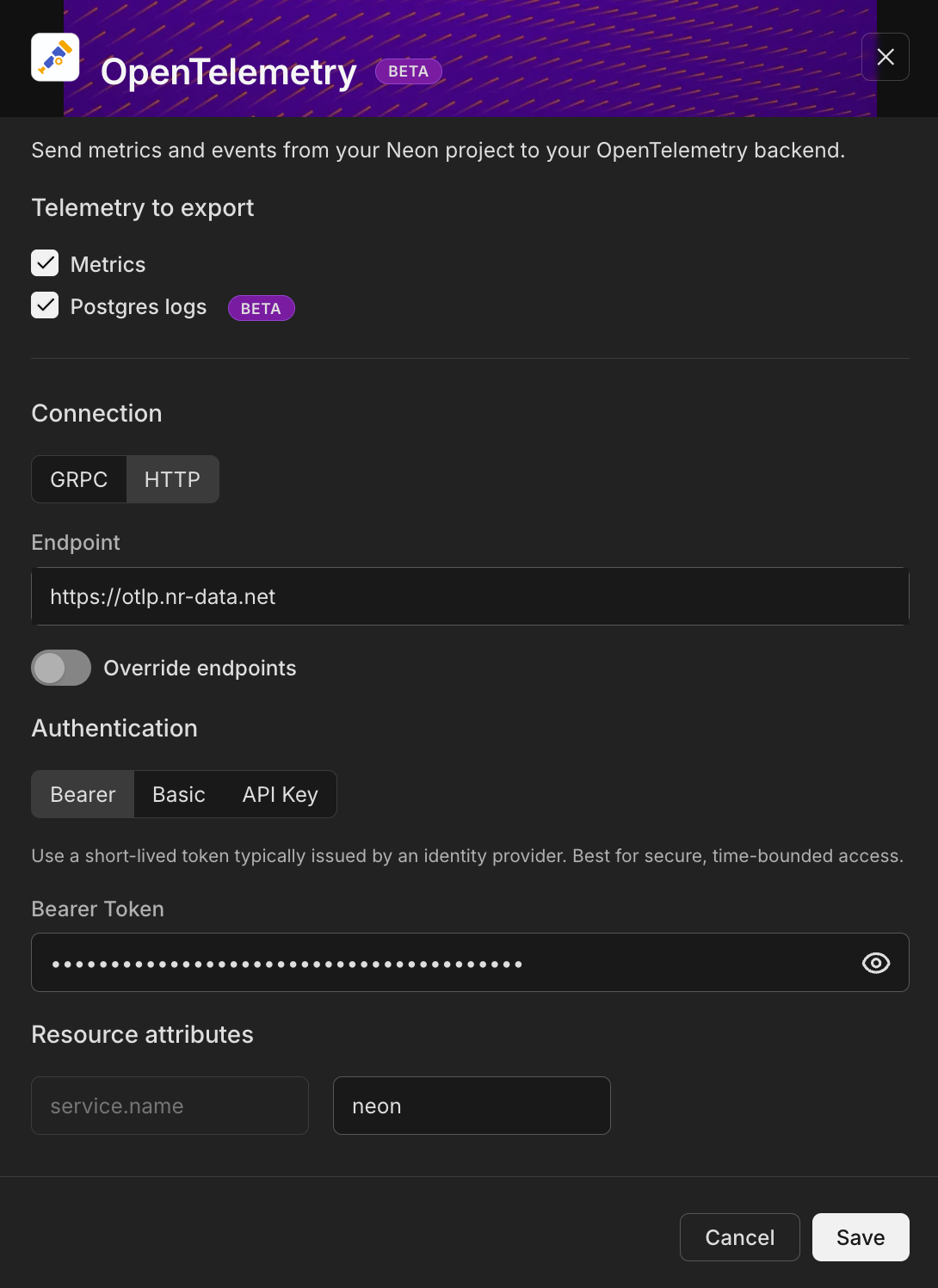The height and width of the screenshot is (1288, 938).
Task: Choose Basic authentication method
Action: click(x=178, y=793)
